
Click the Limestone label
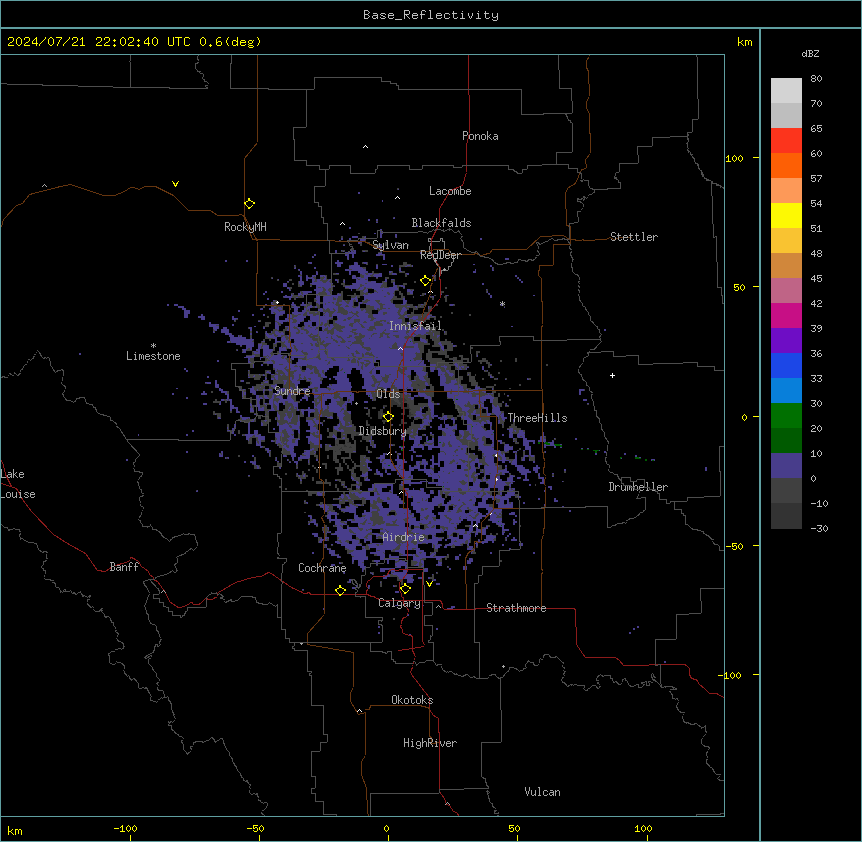(x=153, y=356)
